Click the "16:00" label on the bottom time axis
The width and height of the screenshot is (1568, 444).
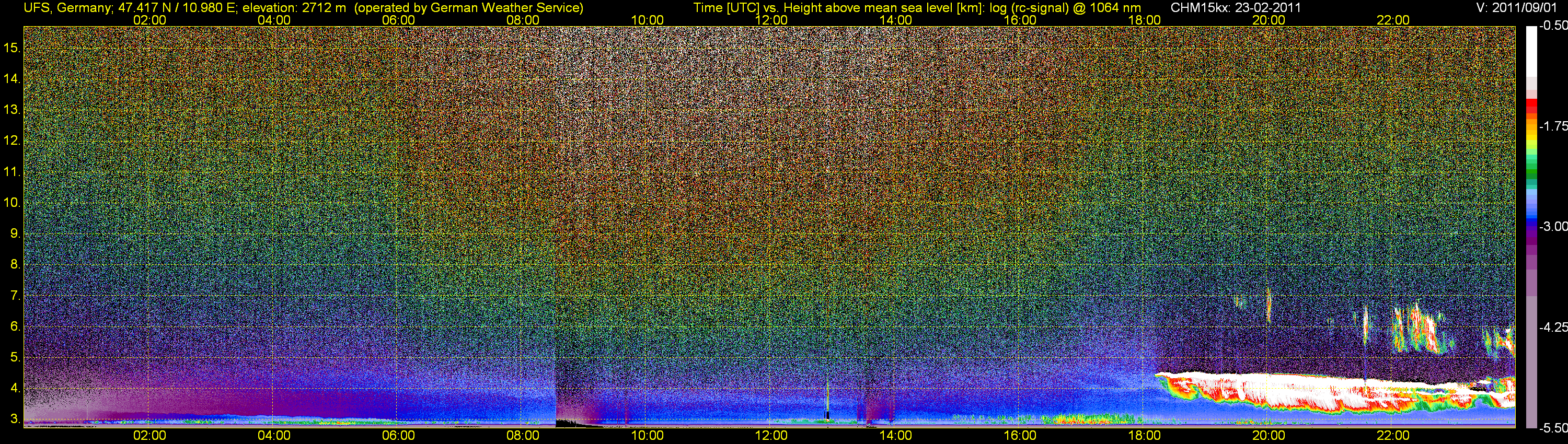point(1020,436)
